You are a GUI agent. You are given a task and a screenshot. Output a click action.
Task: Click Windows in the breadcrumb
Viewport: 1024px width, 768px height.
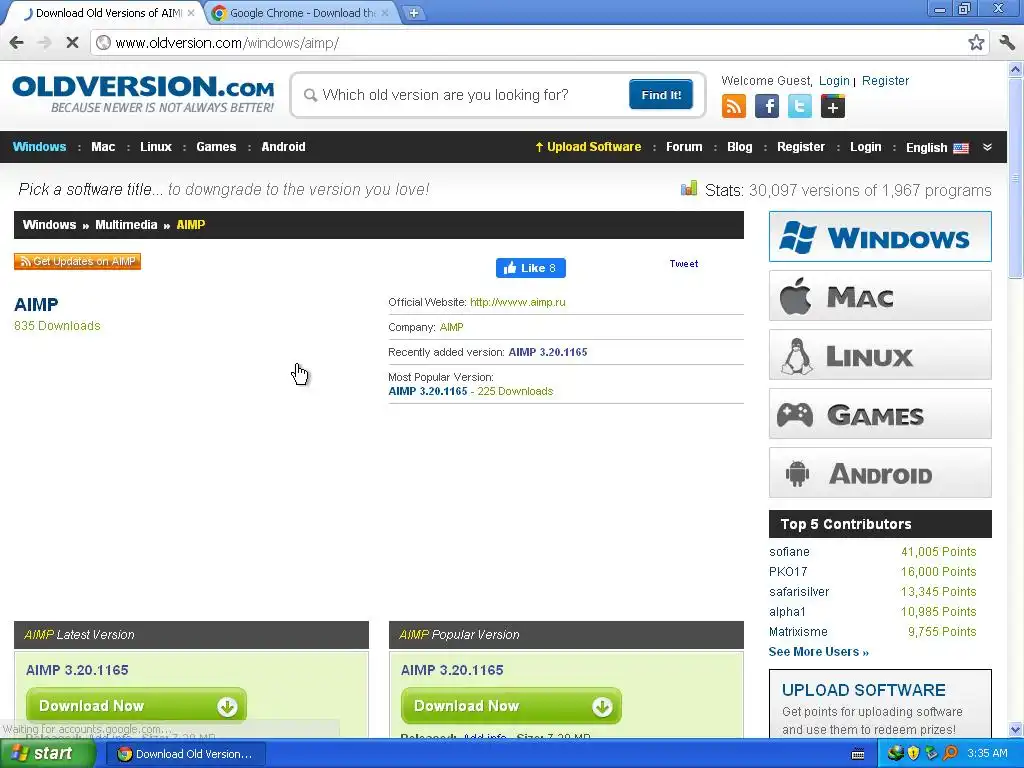click(x=50, y=225)
